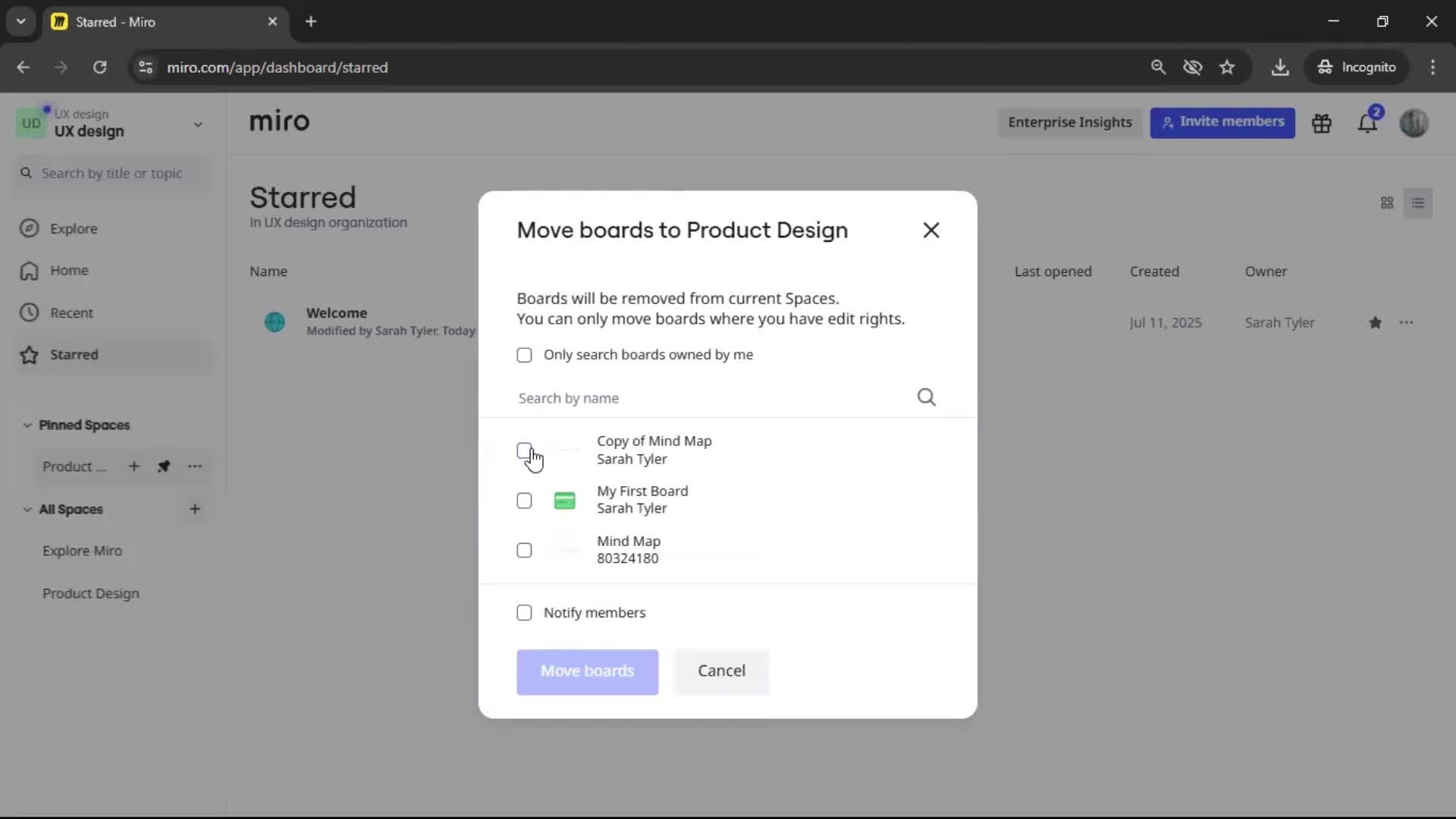This screenshot has height=819, width=1456.
Task: Select the My First Board checkbox
Action: point(524,500)
